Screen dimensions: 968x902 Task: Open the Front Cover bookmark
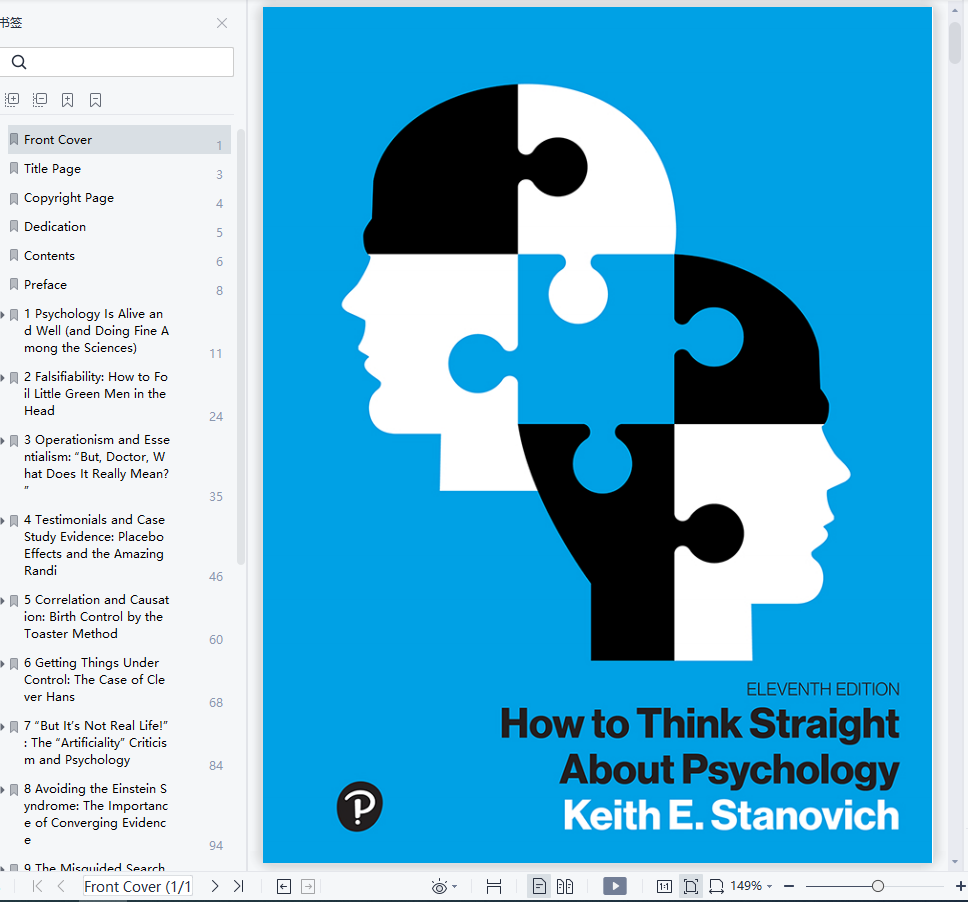pos(119,140)
